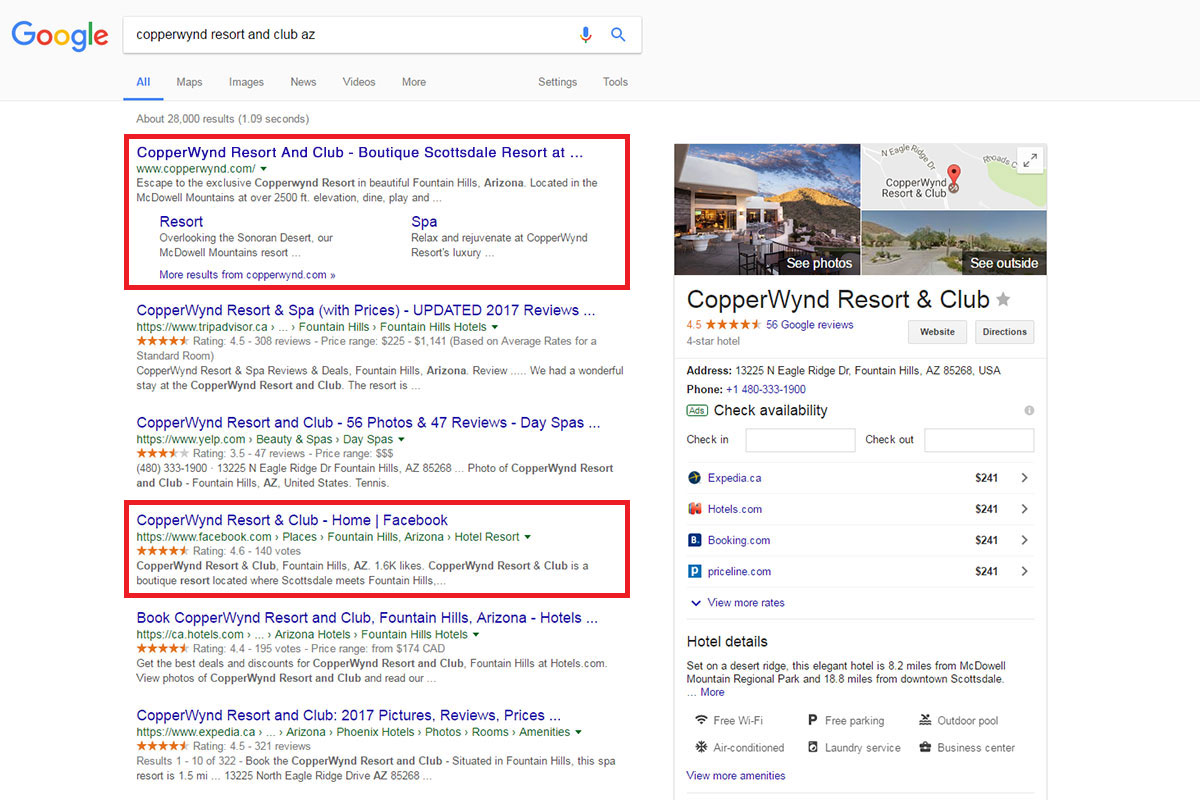1200x800 pixels.
Task: Open the Expedia 2017 Pictures result
Action: pos(348,715)
